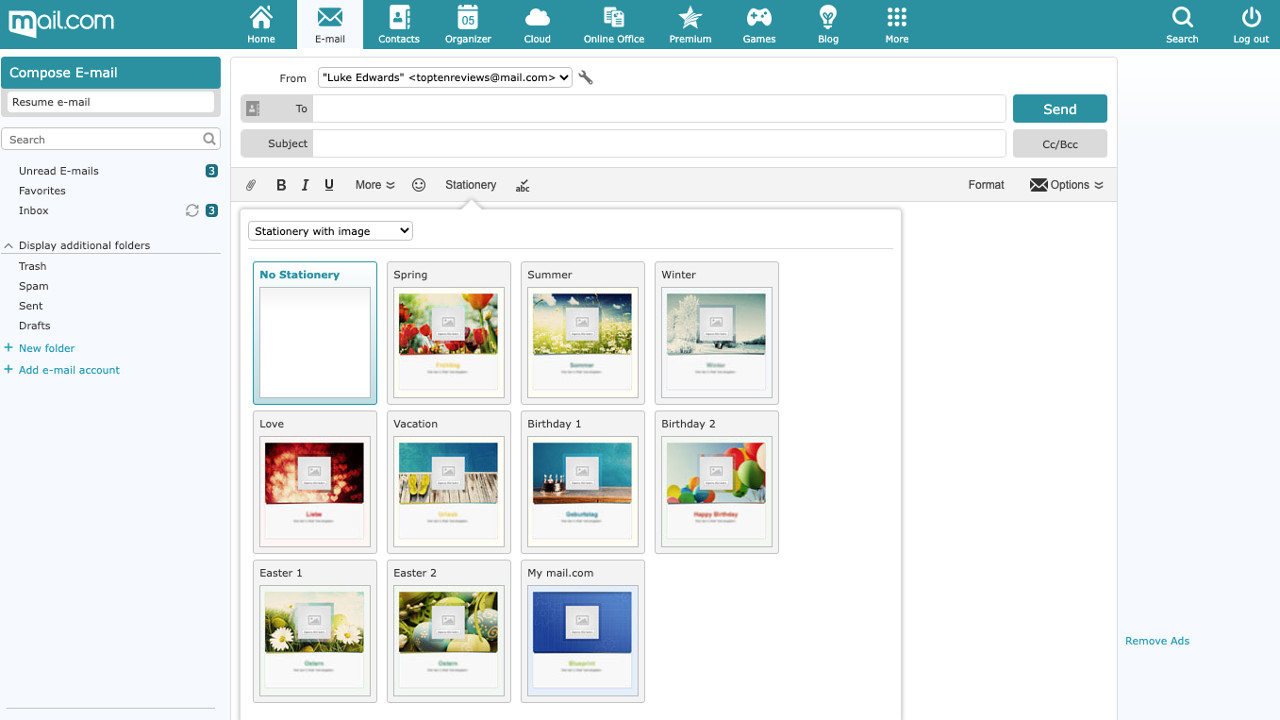Click the Search magnifier in the top bar

(1182, 24)
